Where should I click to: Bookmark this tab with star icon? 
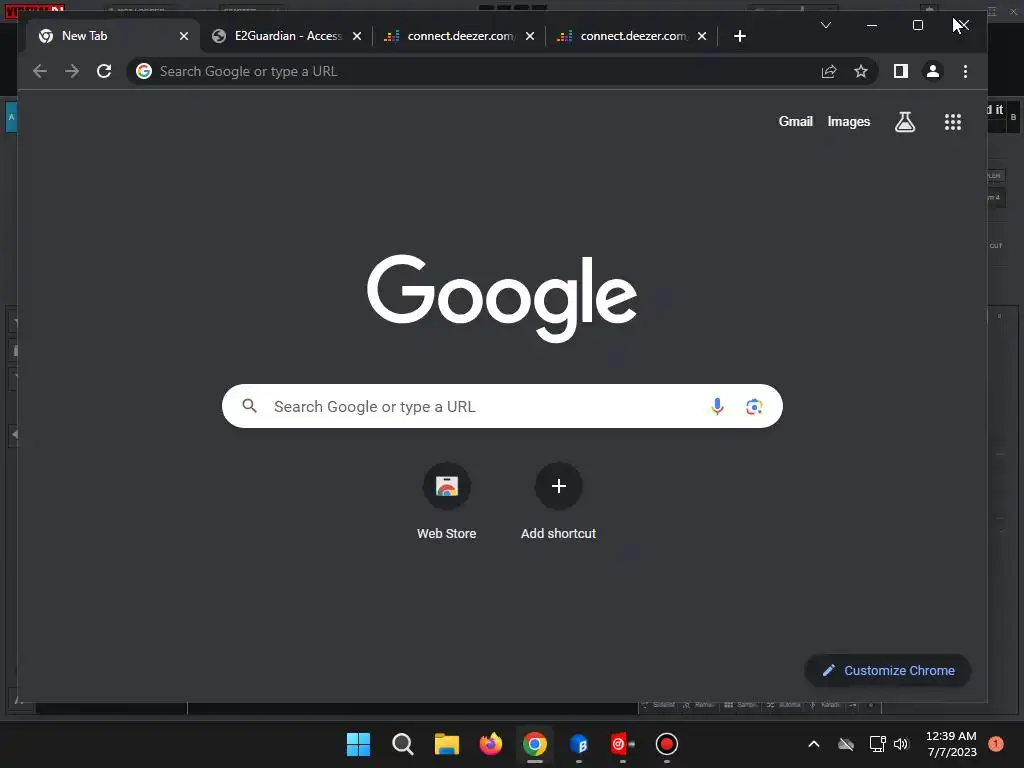(x=861, y=71)
